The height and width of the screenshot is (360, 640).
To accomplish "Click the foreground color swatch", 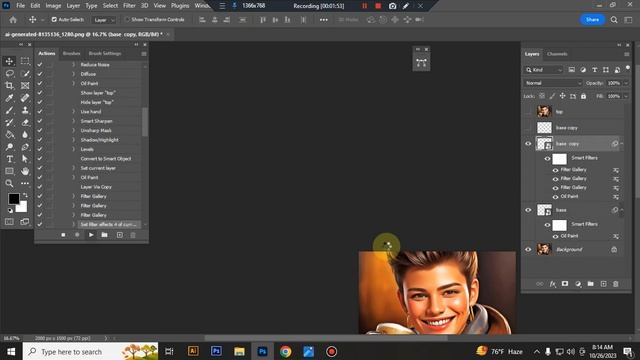I will [x=13, y=199].
